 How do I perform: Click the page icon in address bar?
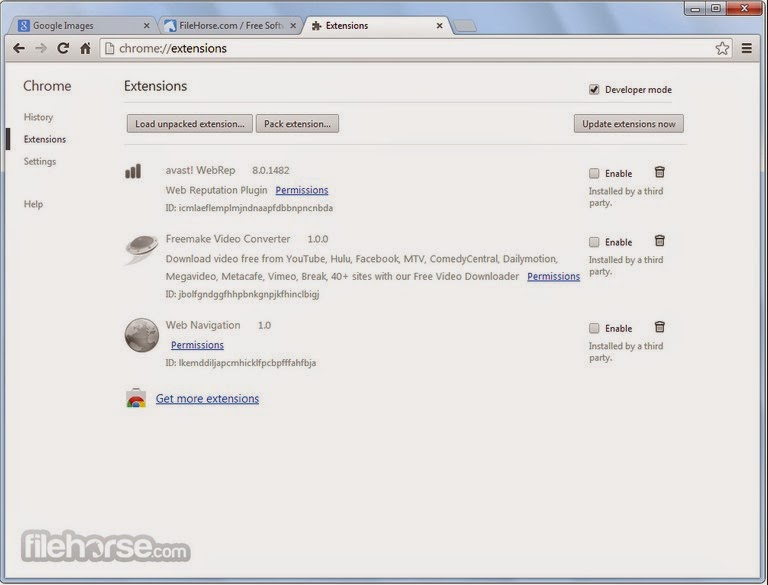tap(110, 48)
